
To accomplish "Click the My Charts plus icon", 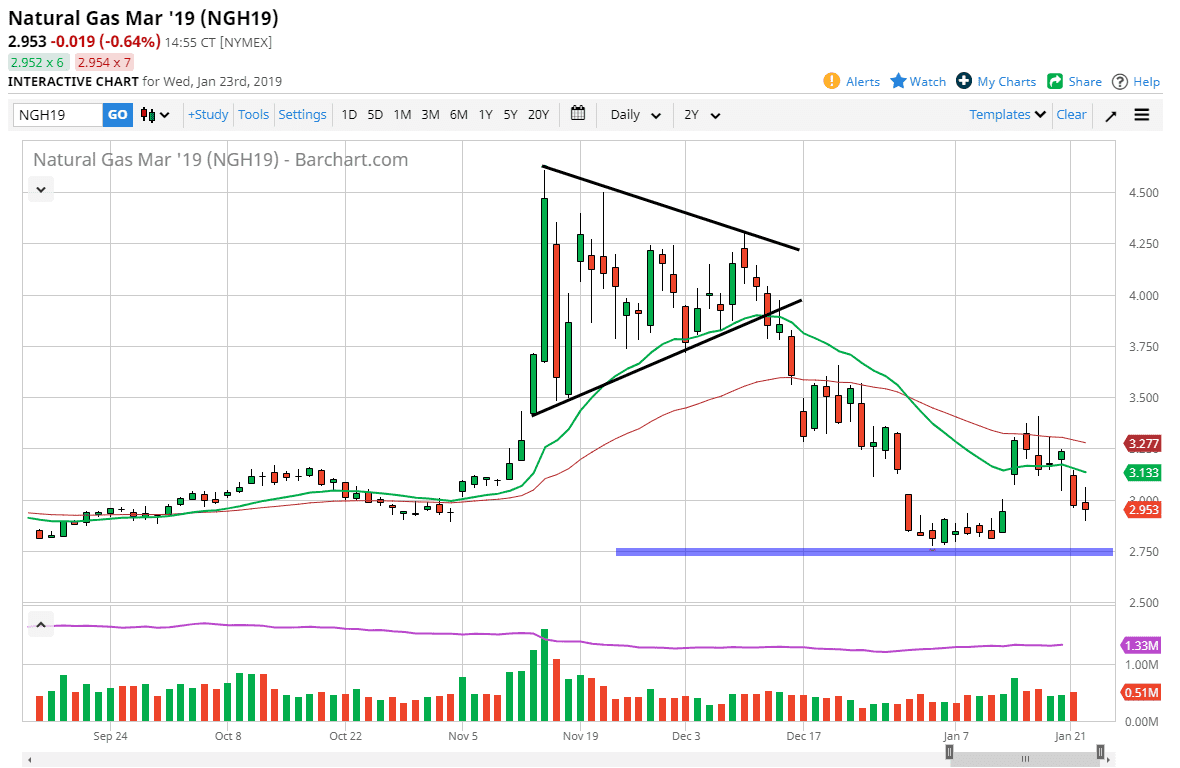I will point(964,80).
